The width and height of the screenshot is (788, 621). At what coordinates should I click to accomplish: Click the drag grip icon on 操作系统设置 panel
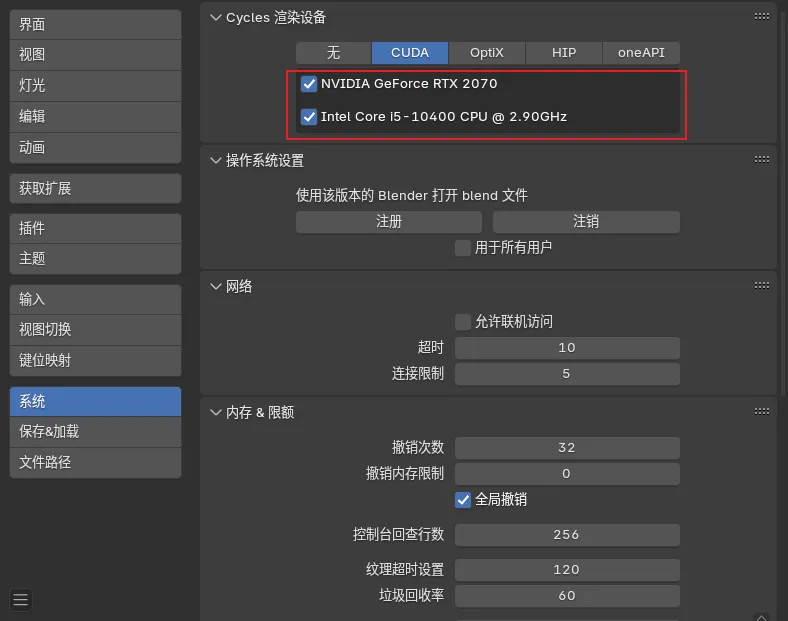point(762,160)
